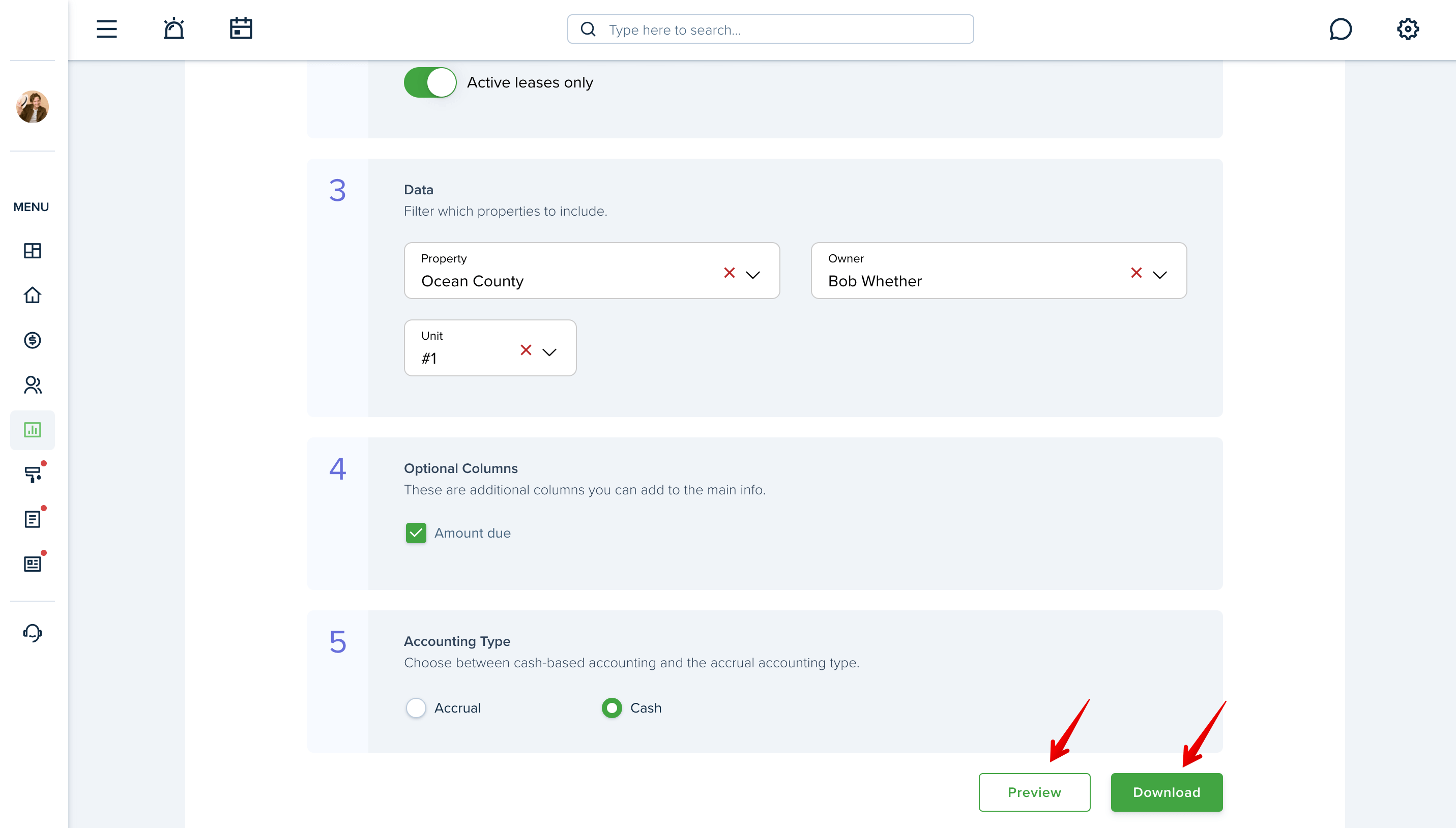Image resolution: width=1456 pixels, height=828 pixels.
Task: Clear the Unit #1 selection
Action: pos(526,350)
